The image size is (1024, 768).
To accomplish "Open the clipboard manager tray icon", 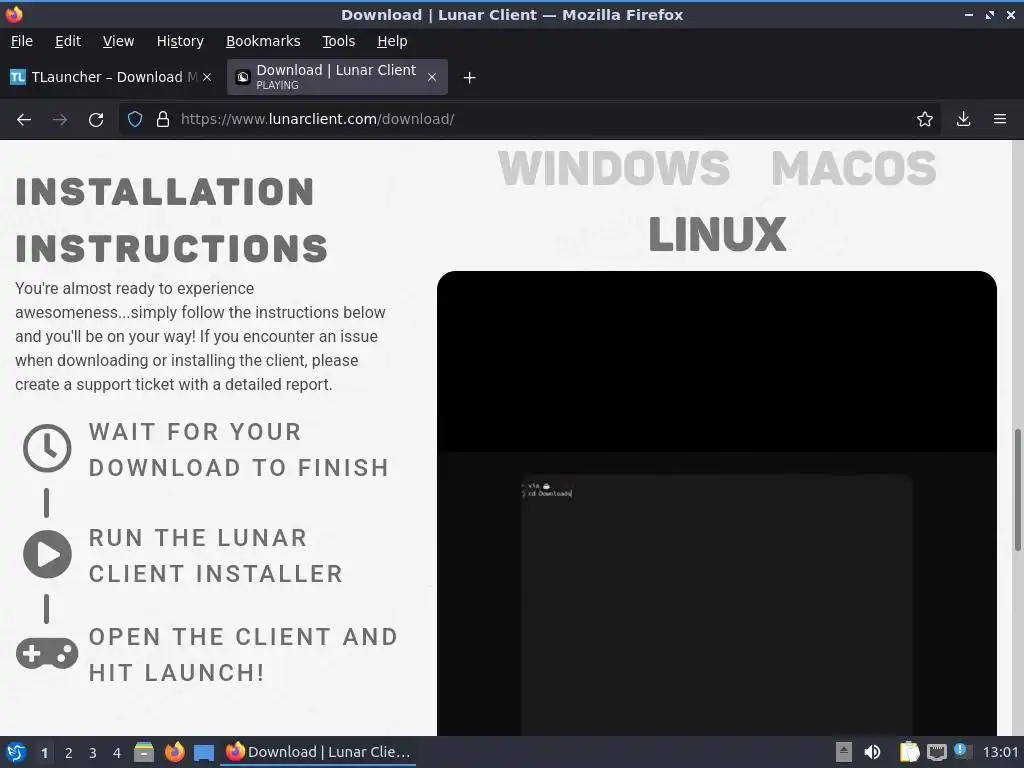I will [909, 752].
